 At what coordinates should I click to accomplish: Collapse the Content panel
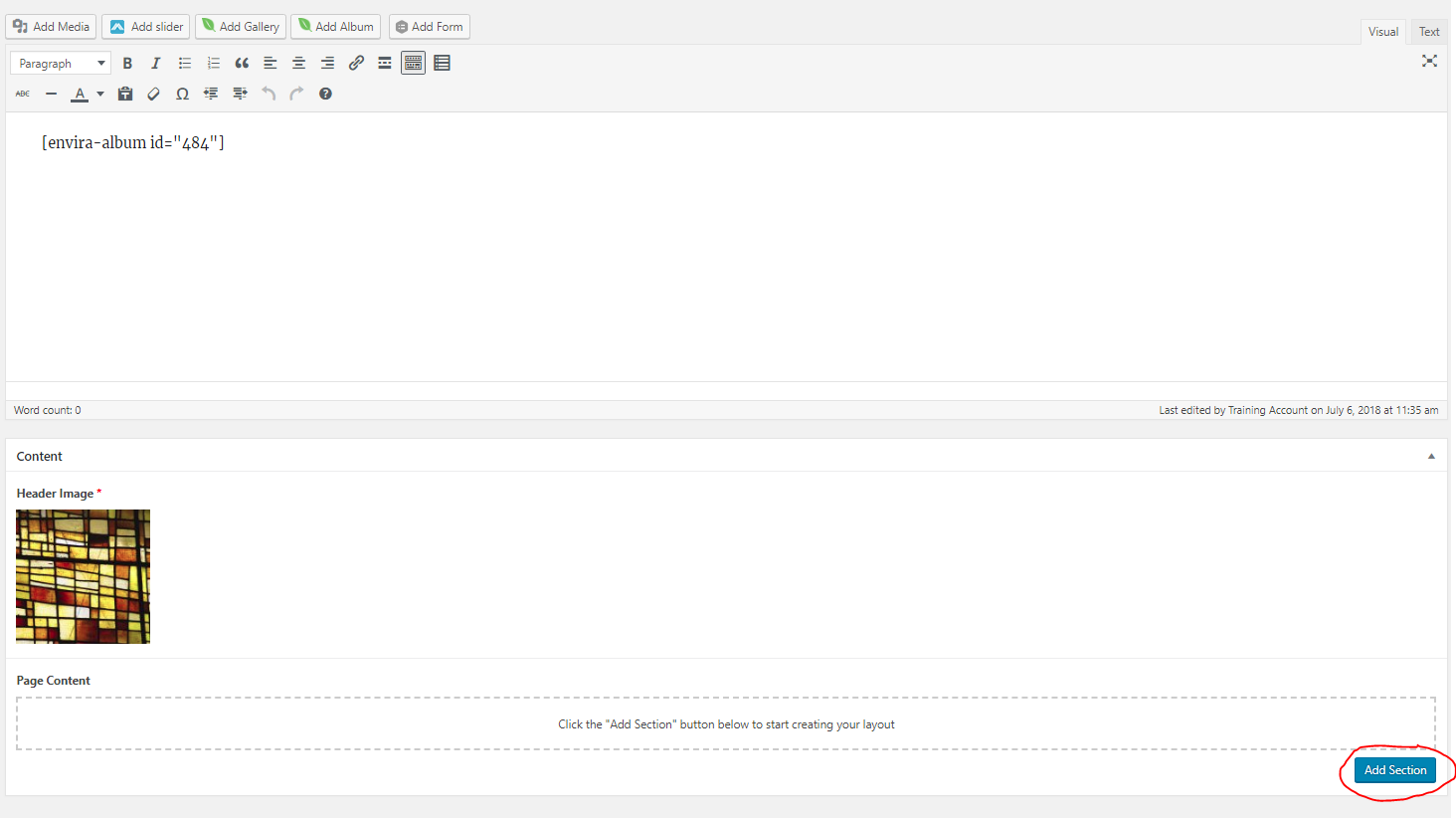1431,456
